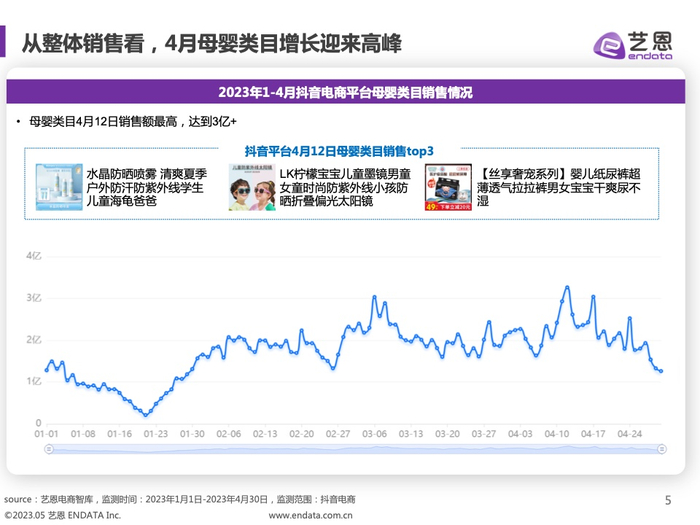
Task: Click x-axis label 02-06
Action: click(x=229, y=434)
